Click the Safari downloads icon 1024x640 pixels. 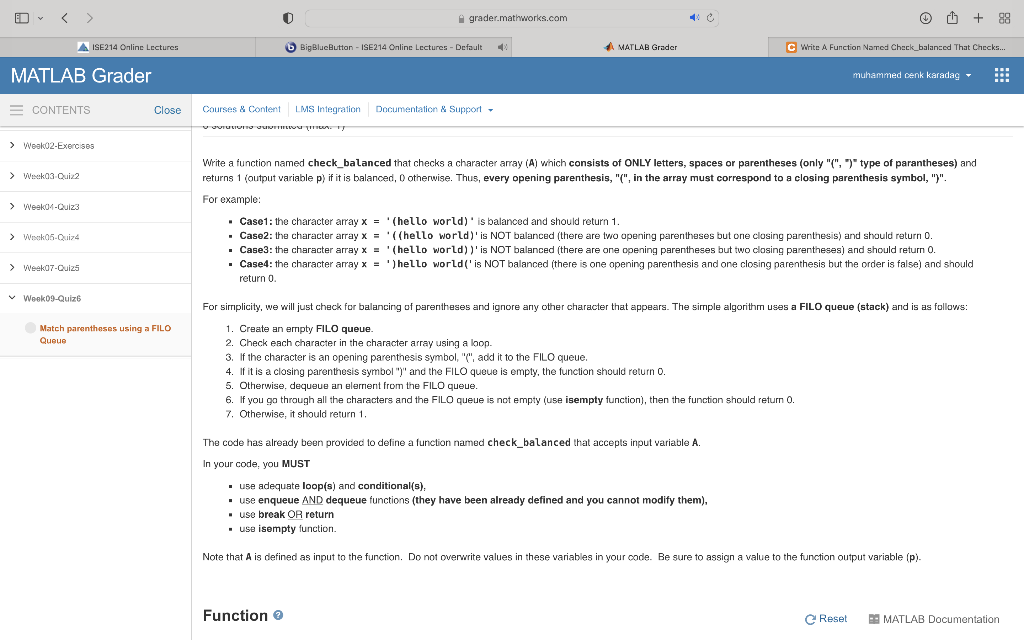(x=926, y=17)
